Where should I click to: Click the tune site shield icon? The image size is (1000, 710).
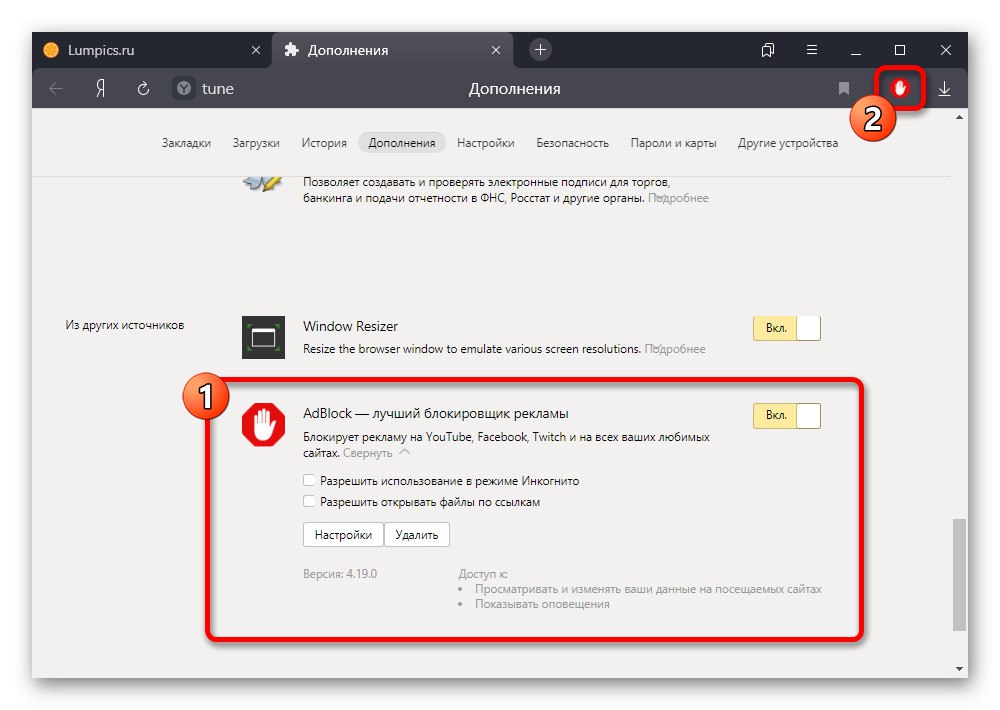point(184,88)
